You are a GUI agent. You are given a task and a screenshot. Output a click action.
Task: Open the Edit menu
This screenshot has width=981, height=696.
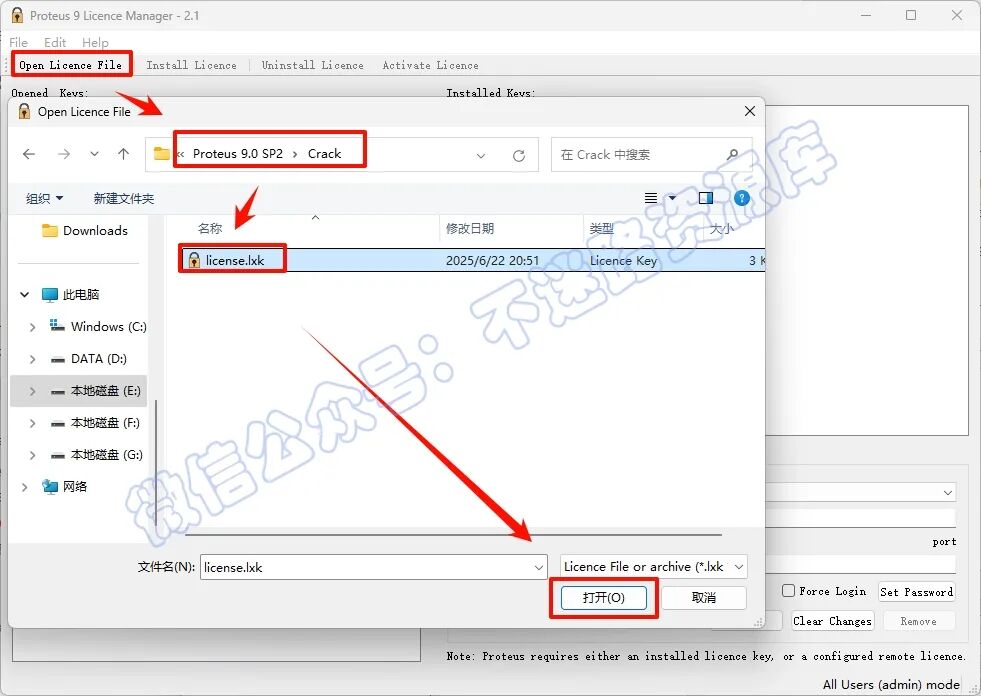[x=55, y=42]
